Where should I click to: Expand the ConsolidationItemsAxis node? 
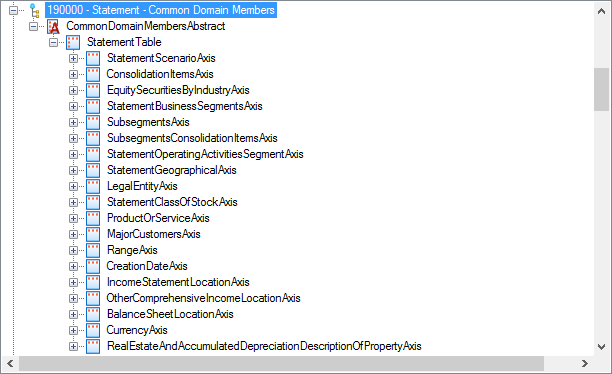[73, 74]
